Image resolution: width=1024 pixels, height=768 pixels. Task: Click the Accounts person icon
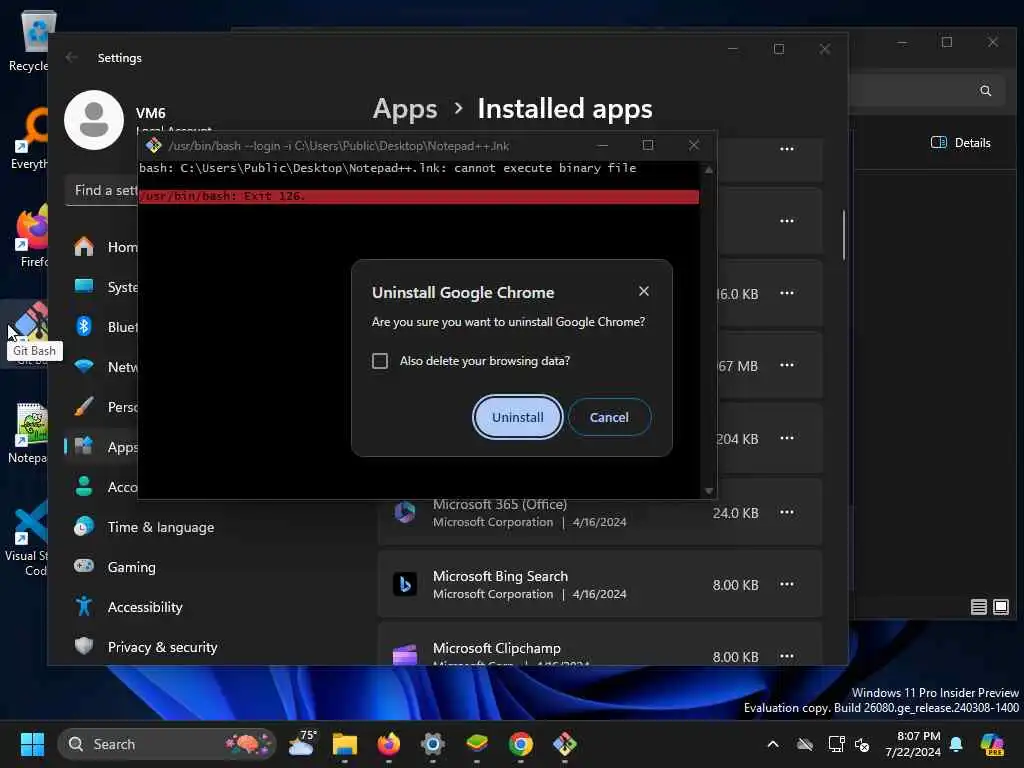click(84, 487)
